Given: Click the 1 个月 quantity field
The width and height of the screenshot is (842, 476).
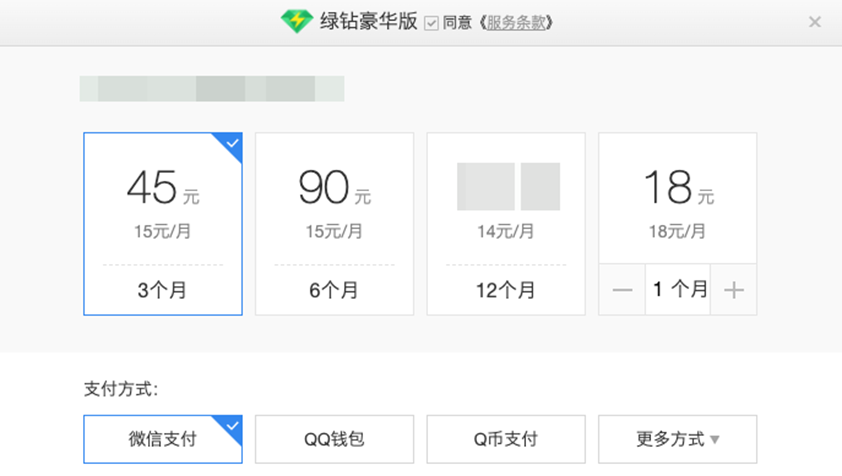Looking at the screenshot, I should click(x=678, y=290).
